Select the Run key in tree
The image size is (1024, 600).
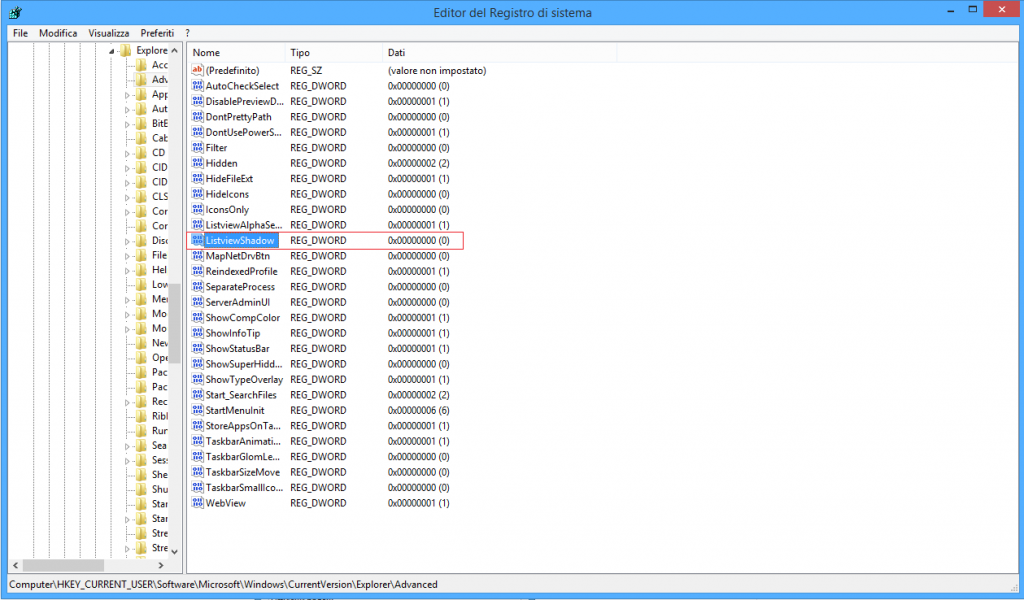click(x=159, y=431)
